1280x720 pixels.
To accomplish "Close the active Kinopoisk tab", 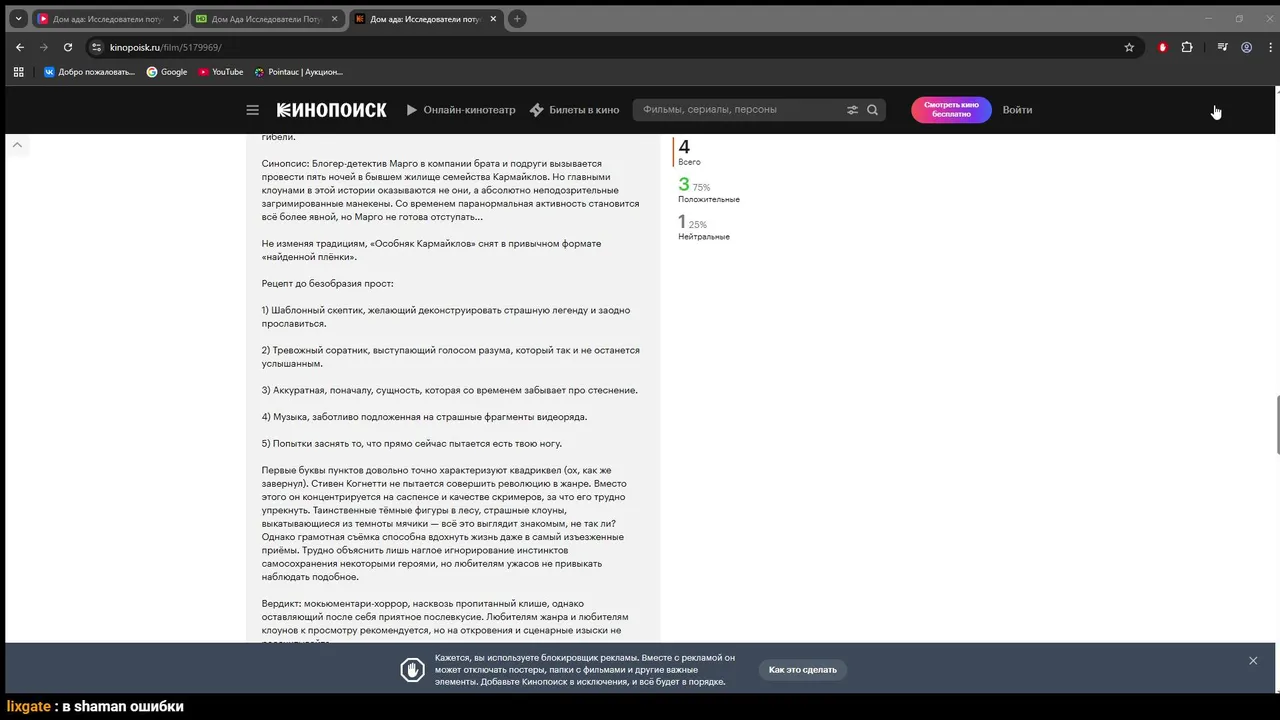I will click(x=492, y=19).
